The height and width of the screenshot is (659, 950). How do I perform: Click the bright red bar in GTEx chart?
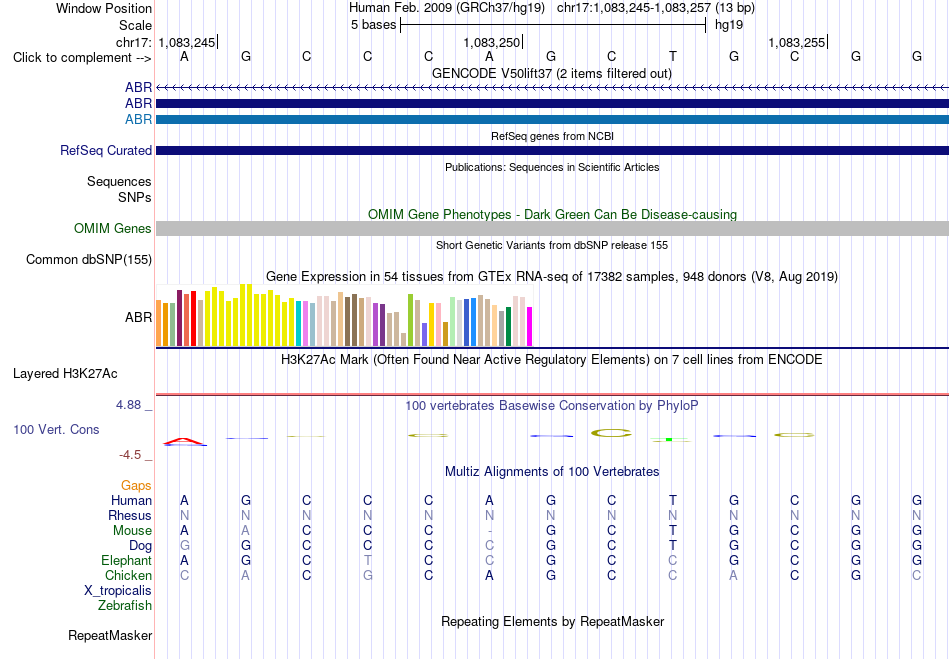tap(193, 319)
